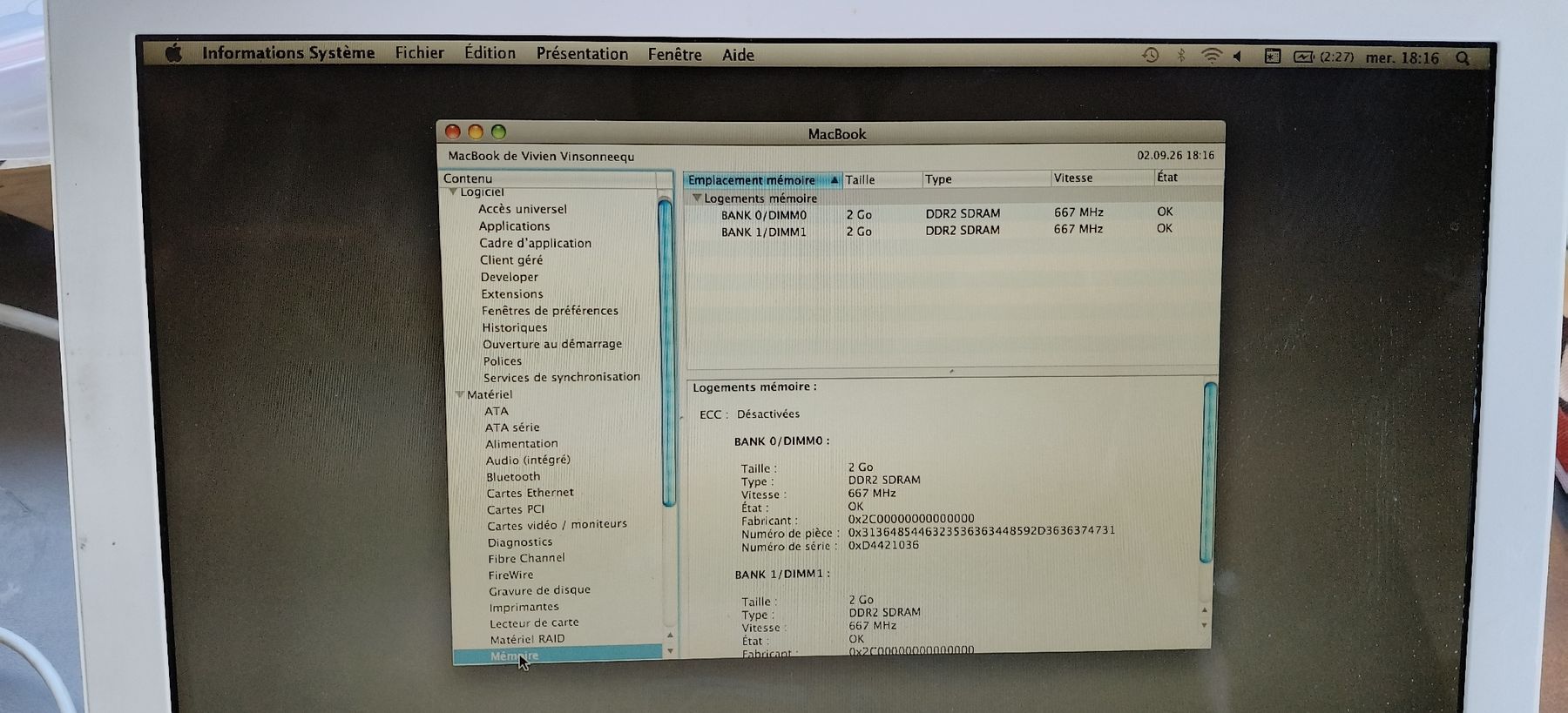Viewport: 1568px width, 713px height.
Task: Sort by Emplacement mémoire column
Action: [x=762, y=180]
